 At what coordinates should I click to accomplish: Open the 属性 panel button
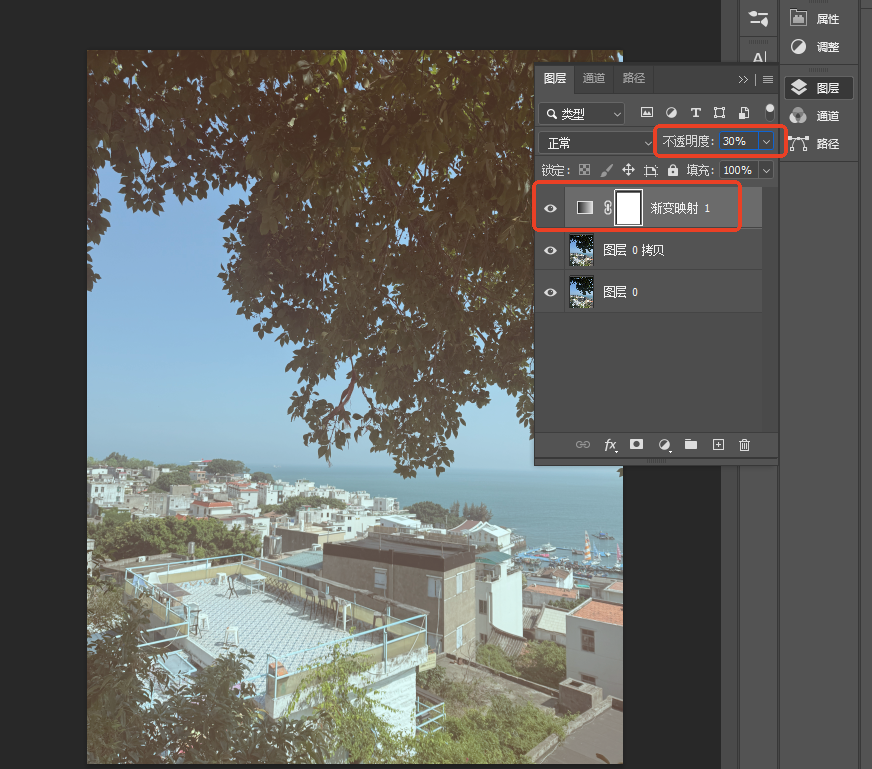pos(816,18)
